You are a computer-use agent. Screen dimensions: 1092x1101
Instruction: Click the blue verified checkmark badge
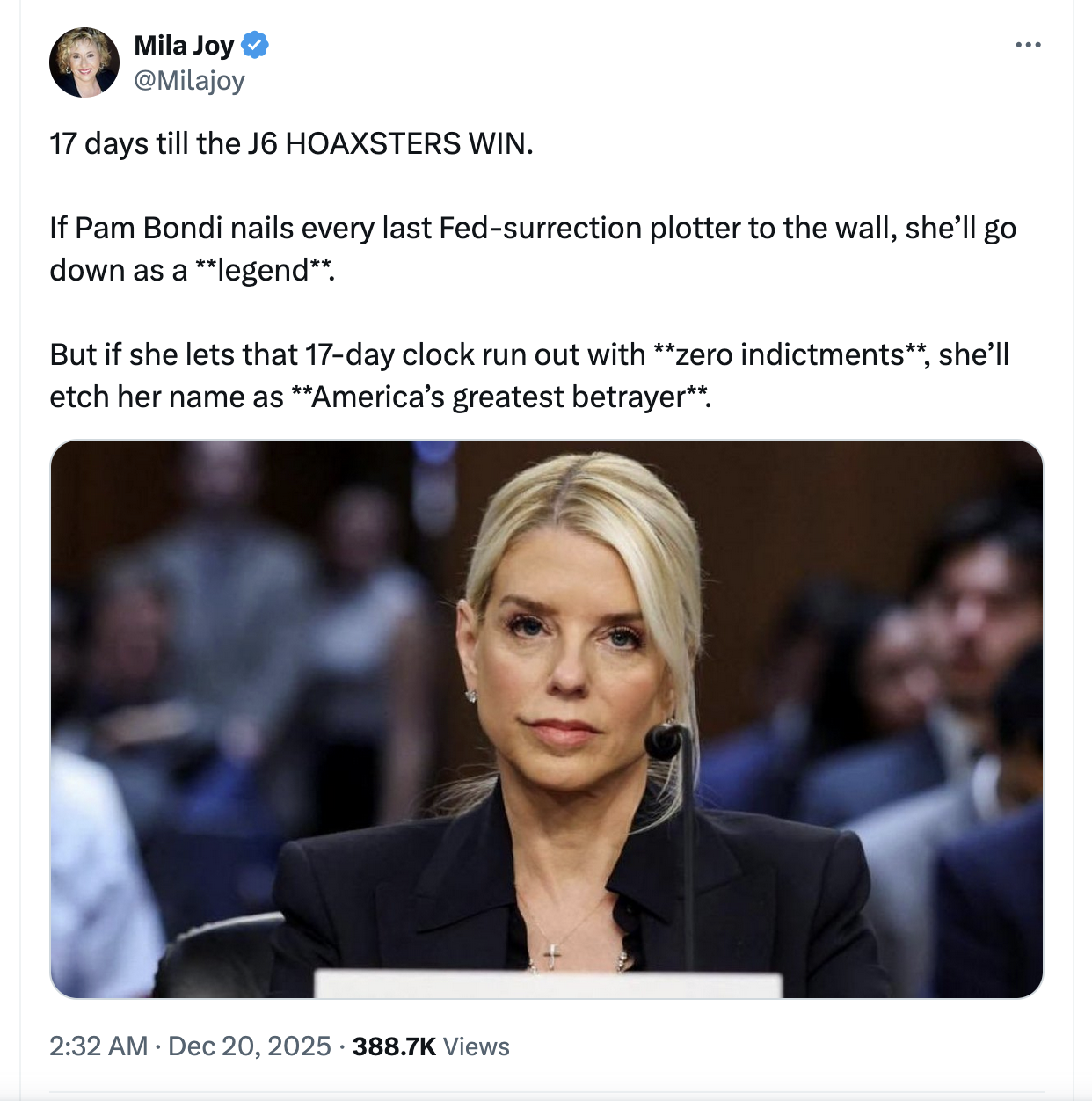[x=255, y=45]
